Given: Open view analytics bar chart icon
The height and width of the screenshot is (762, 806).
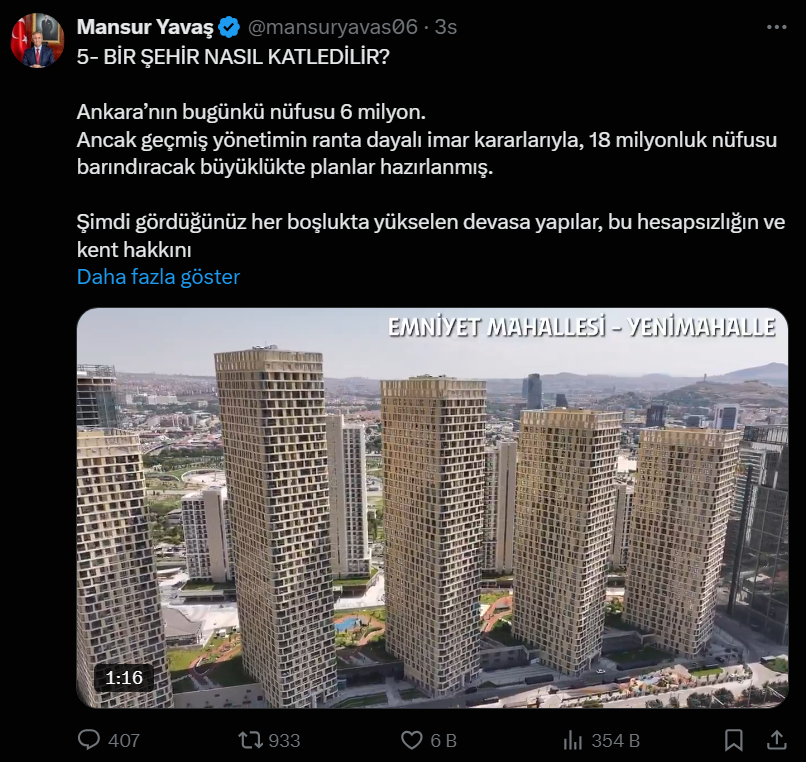Looking at the screenshot, I should (x=573, y=740).
